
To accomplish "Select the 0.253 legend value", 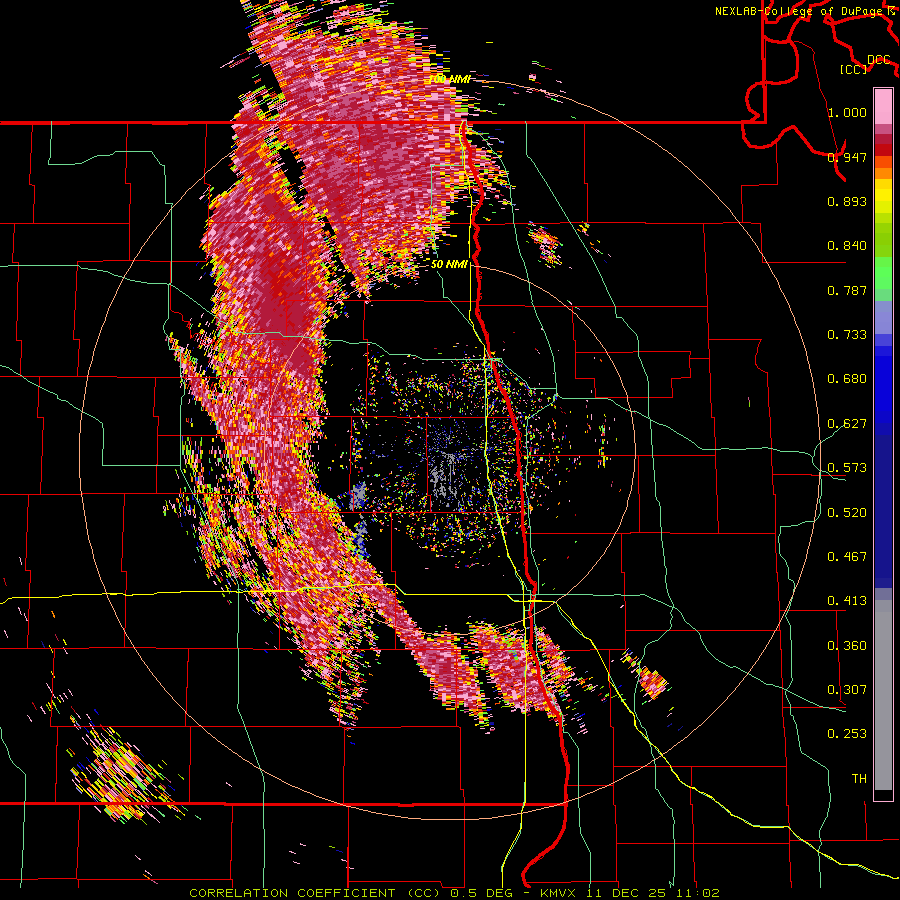I will tap(847, 734).
